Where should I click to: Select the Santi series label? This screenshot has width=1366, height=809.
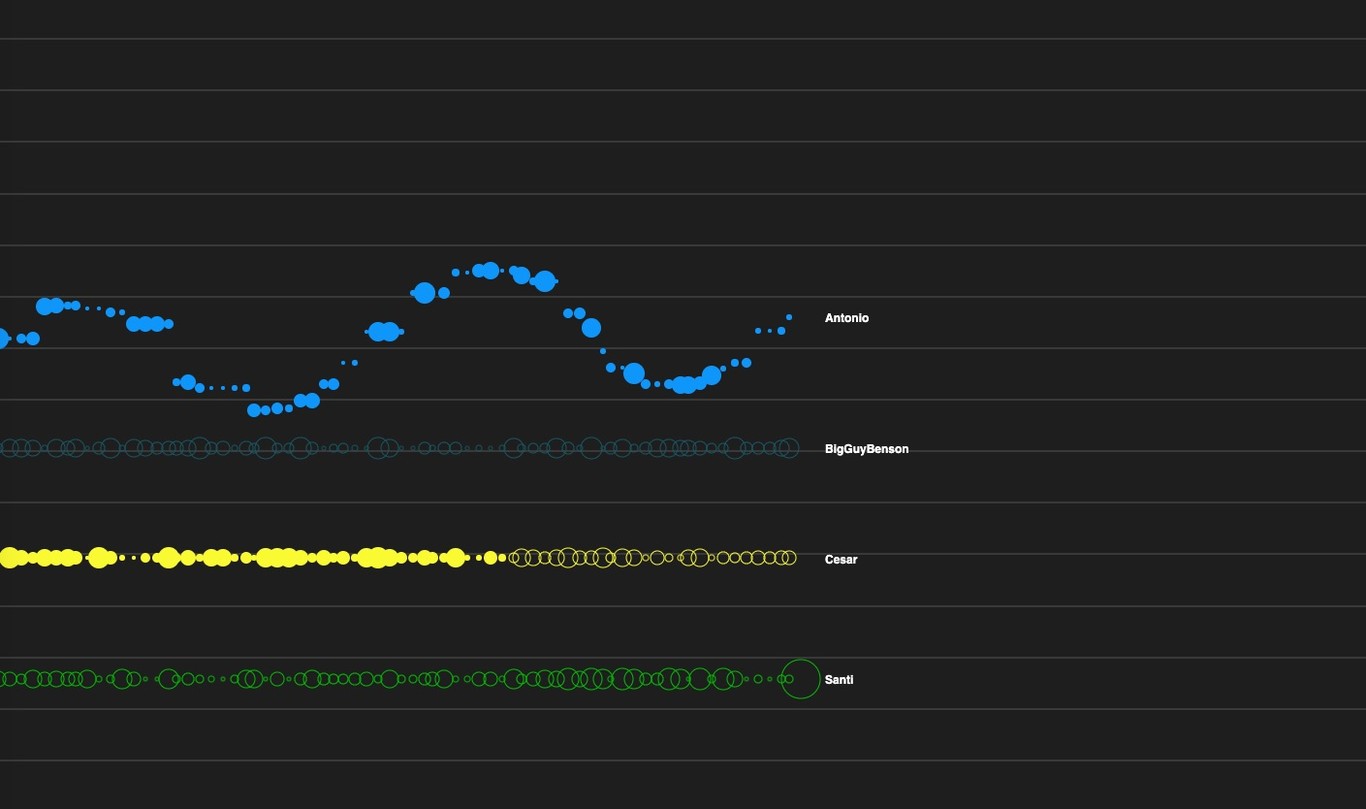click(838, 680)
